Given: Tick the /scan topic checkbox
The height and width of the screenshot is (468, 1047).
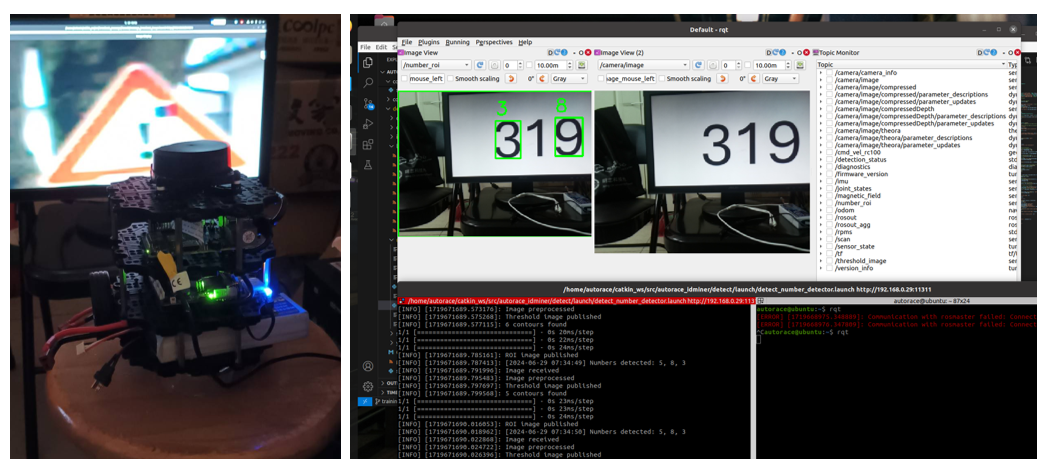Looking at the screenshot, I should click(x=831, y=239).
